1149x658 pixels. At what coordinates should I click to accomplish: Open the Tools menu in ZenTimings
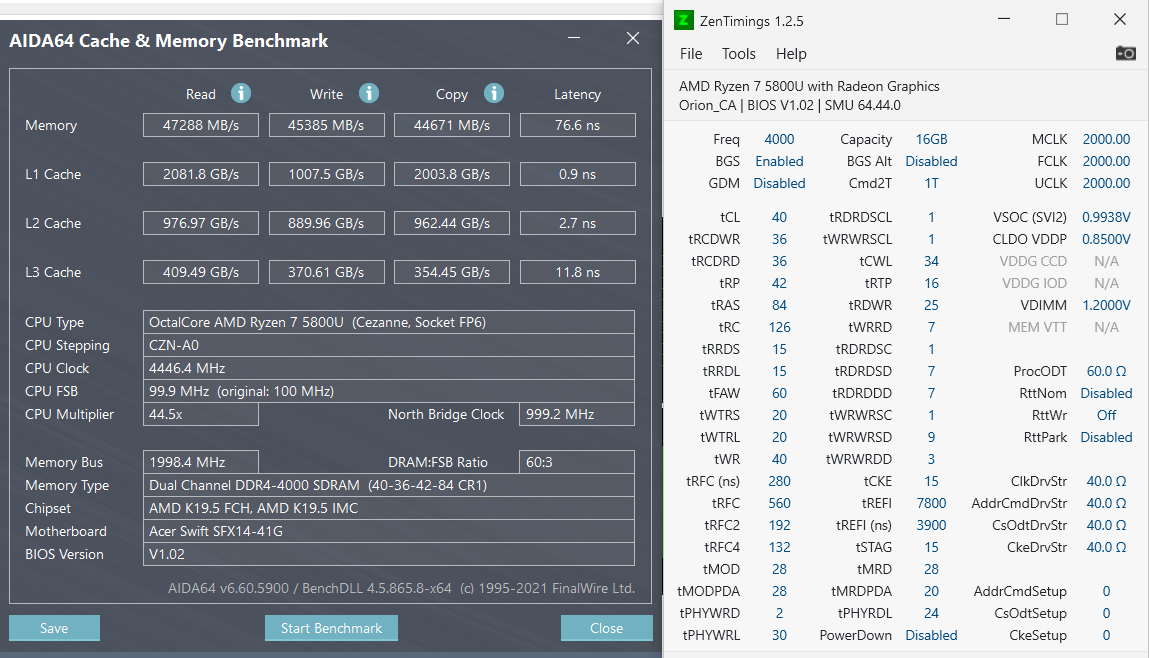739,53
